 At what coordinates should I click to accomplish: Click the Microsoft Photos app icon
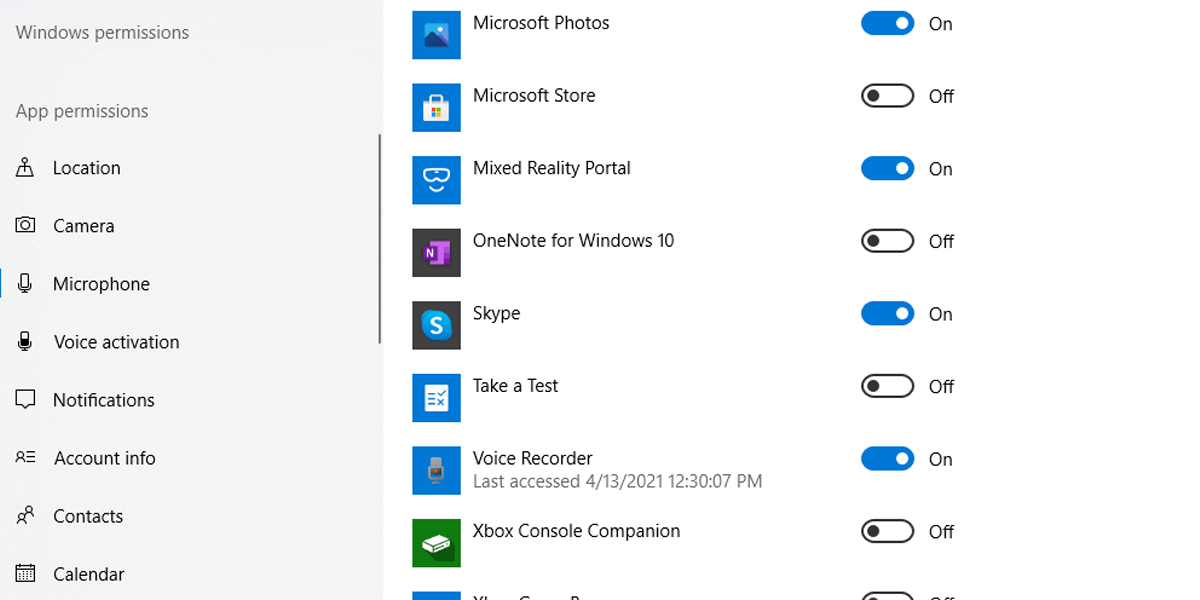pos(436,34)
